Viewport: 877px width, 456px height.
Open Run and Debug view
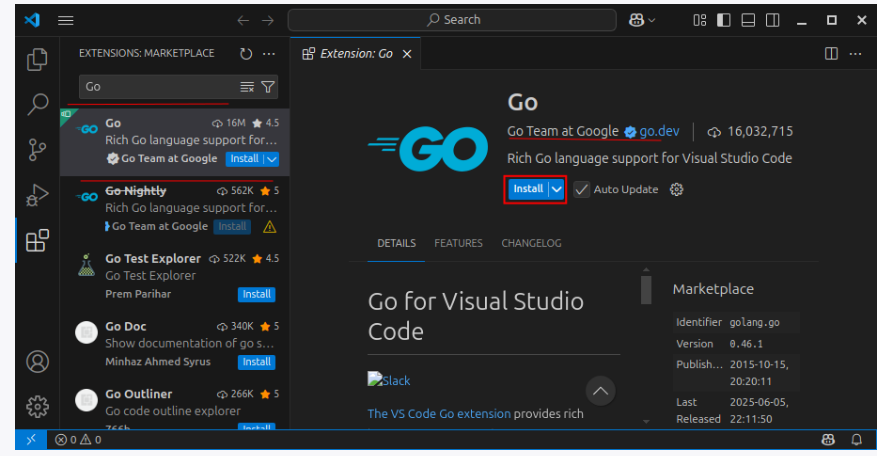37,195
